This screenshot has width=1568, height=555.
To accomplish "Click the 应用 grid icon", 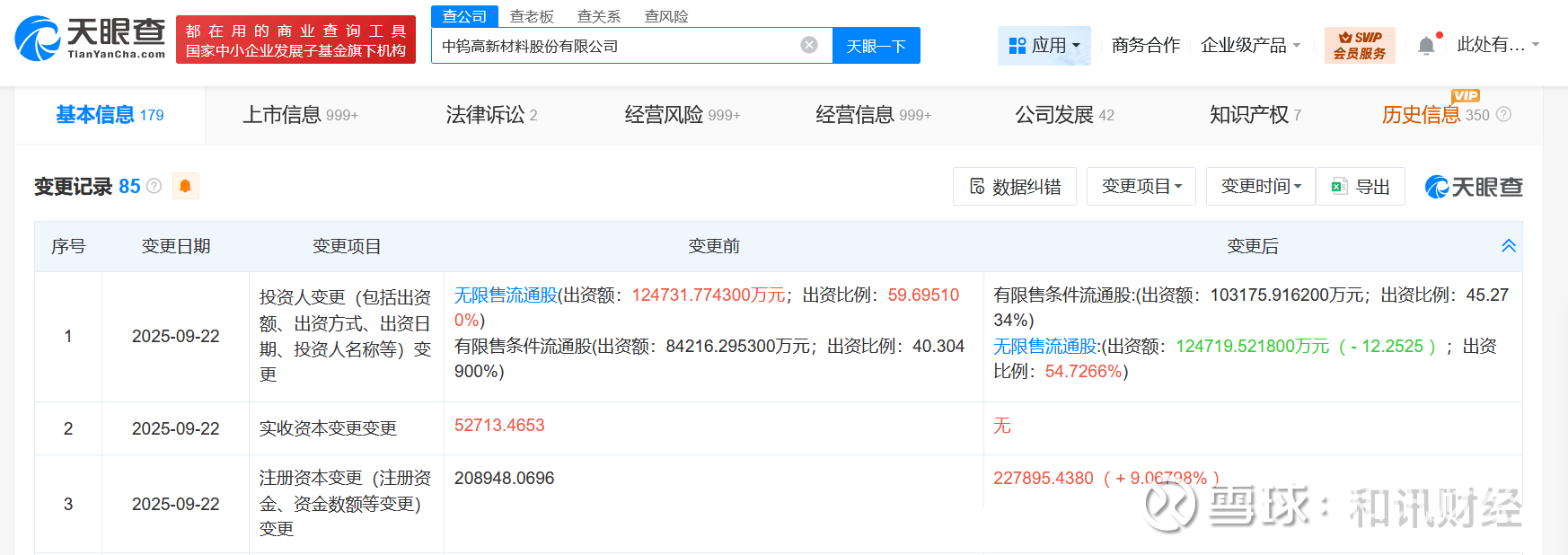I will 1017,45.
